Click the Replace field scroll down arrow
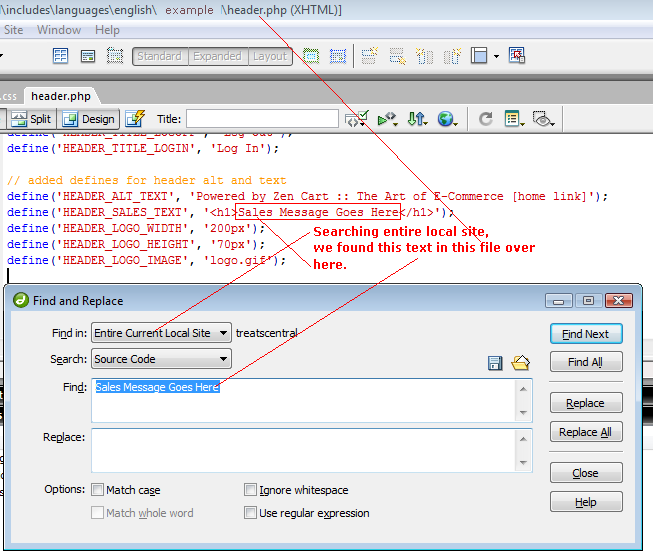653x557 pixels. 523,462
